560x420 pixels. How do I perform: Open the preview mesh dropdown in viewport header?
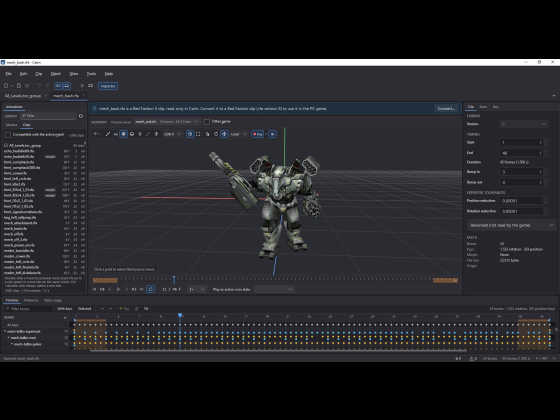[x=167, y=122]
